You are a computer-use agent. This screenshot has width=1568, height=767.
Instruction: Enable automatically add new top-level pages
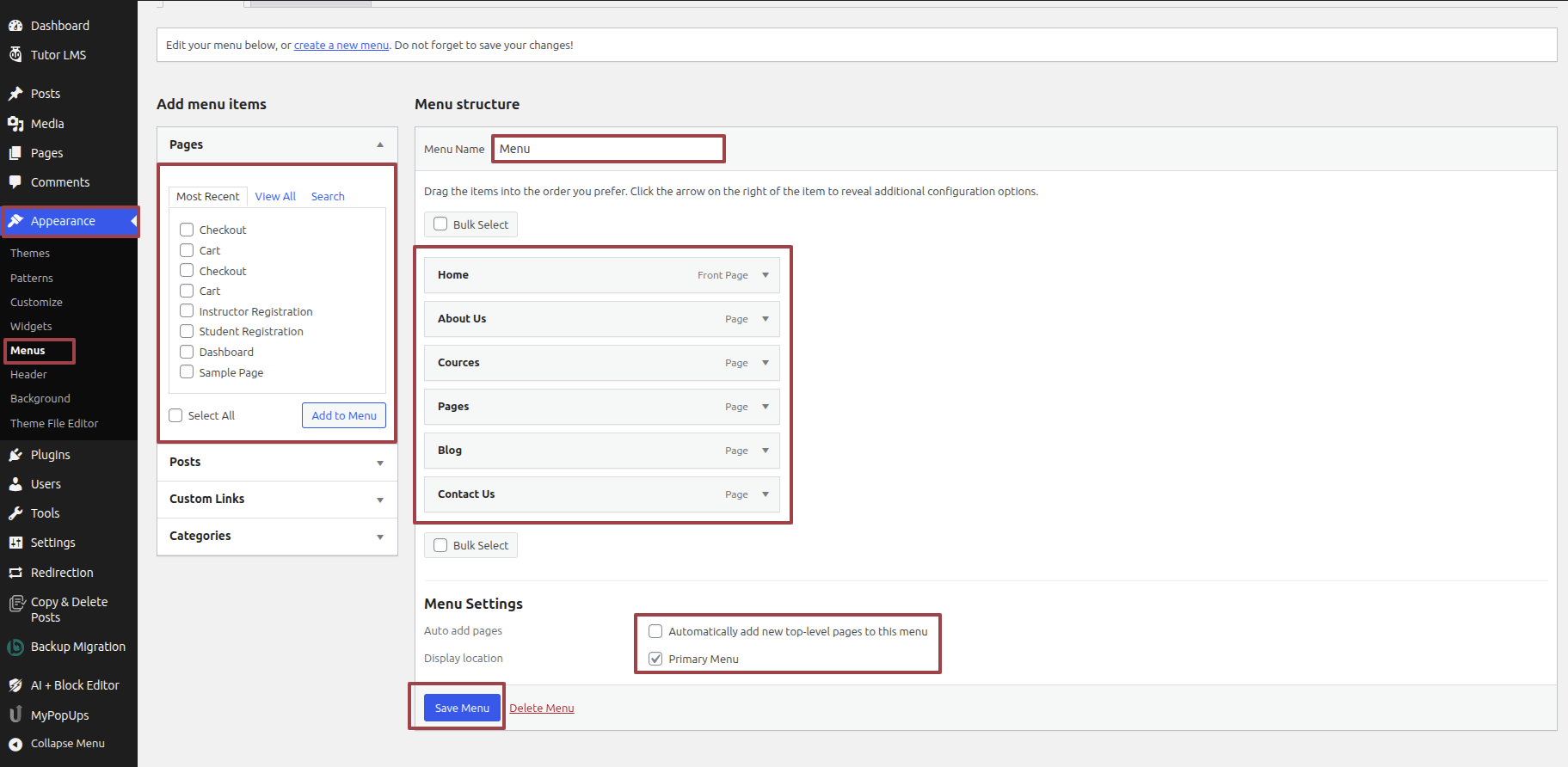[x=655, y=631]
